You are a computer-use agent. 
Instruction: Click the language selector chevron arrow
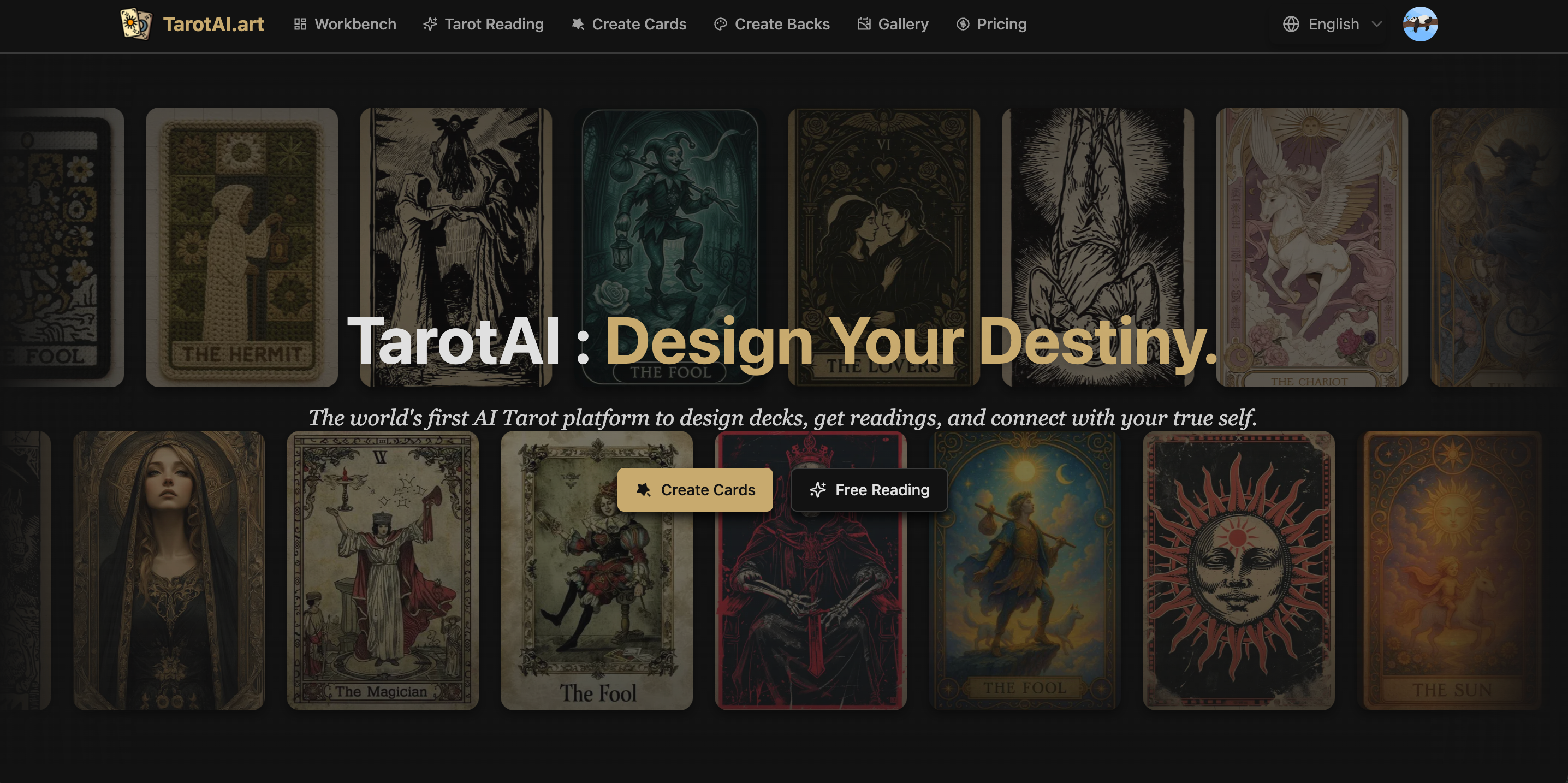pyautogui.click(x=1377, y=25)
